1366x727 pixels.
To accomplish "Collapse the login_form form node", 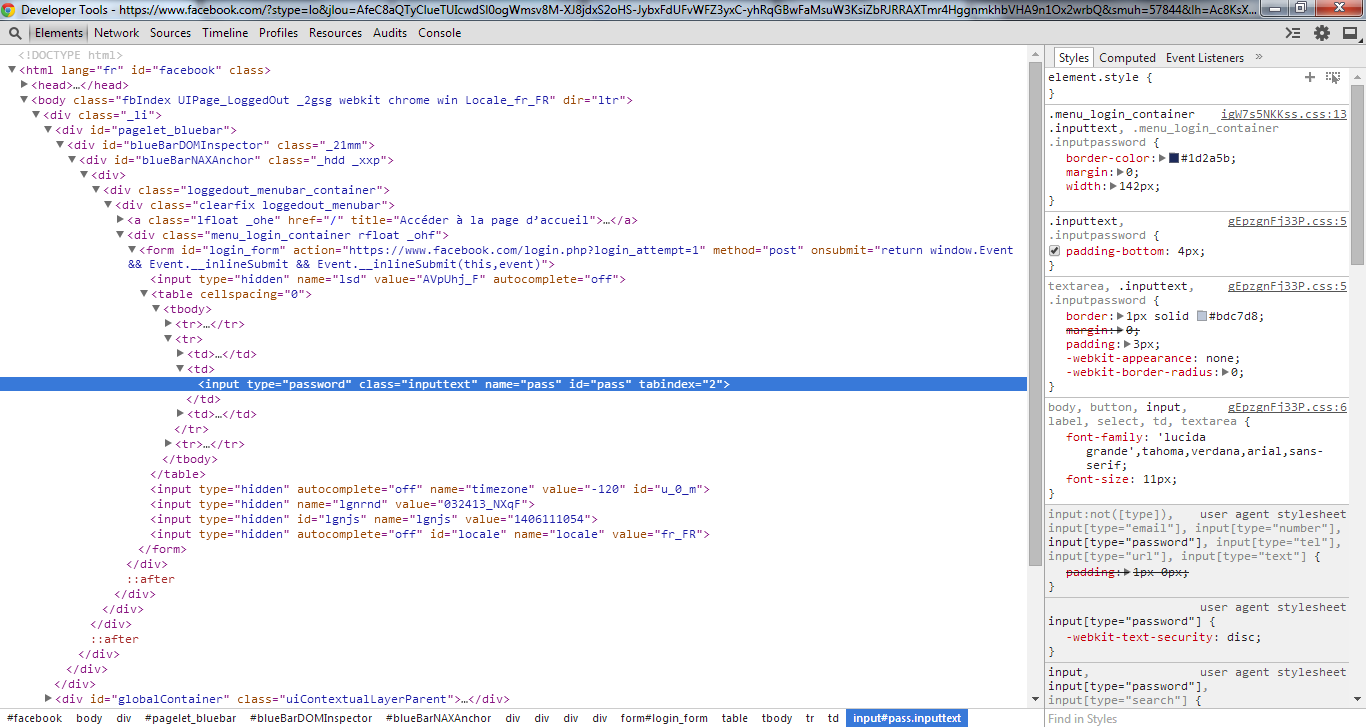I will pyautogui.click(x=133, y=250).
